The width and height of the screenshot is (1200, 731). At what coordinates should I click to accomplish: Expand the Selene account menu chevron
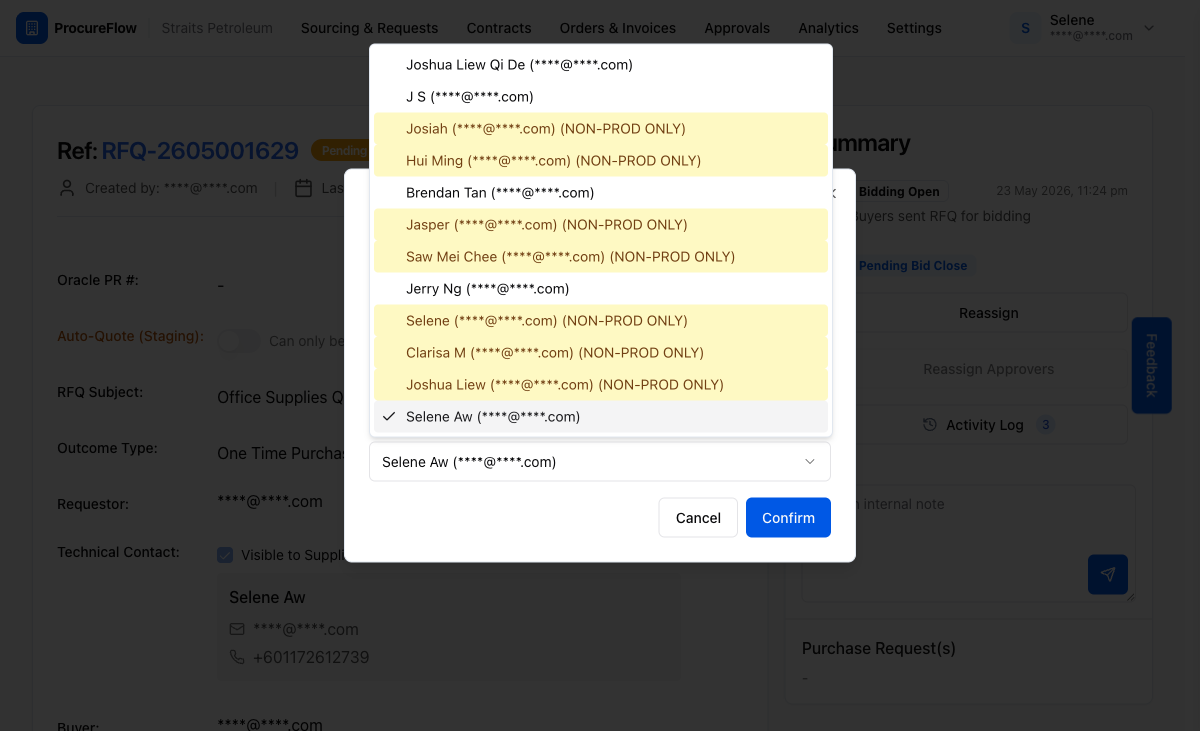(x=1149, y=28)
